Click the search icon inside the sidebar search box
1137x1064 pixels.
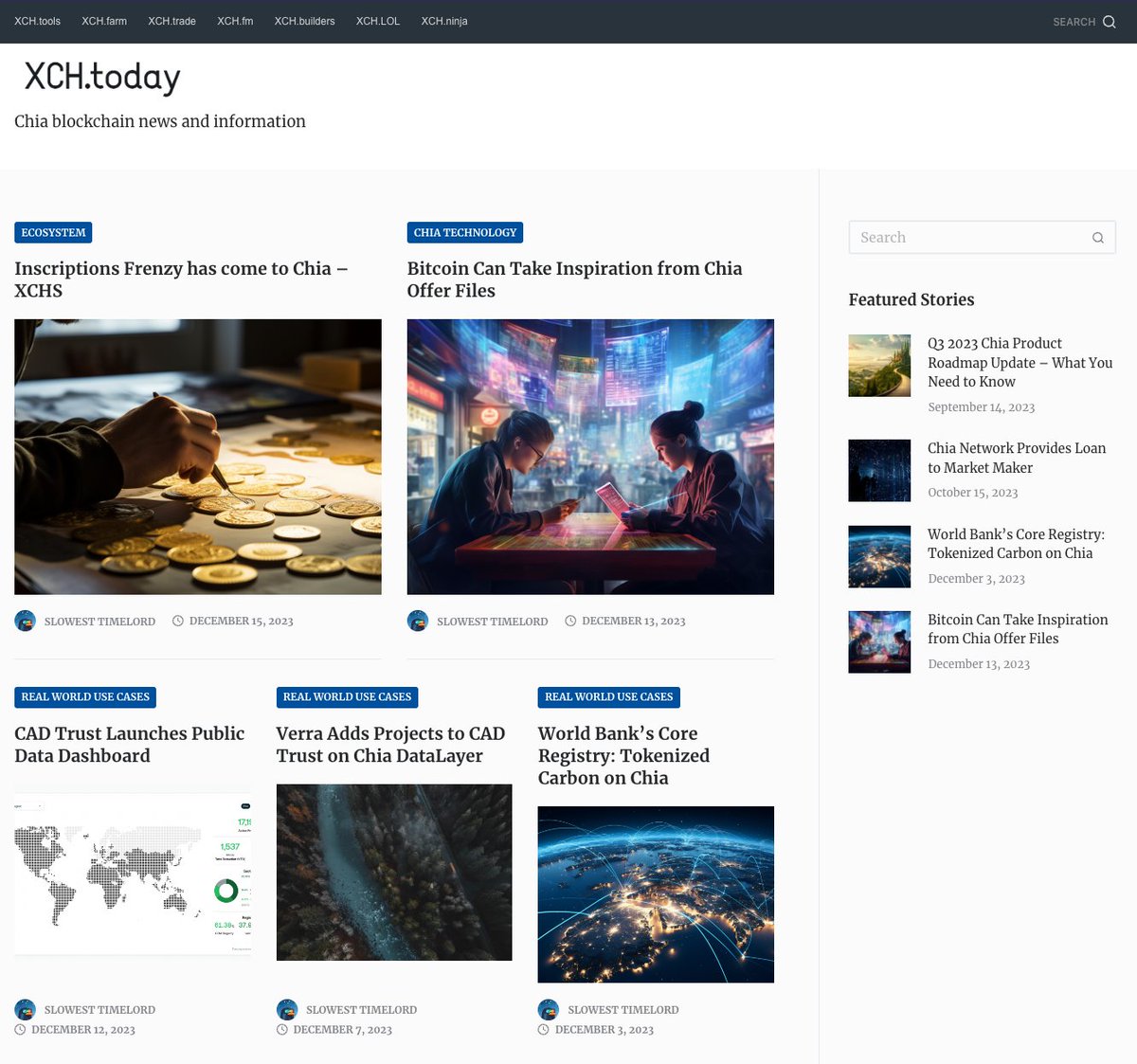tap(1097, 237)
